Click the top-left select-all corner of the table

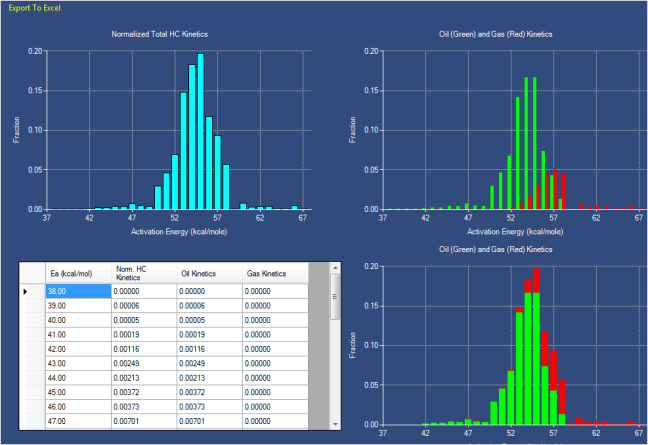(30, 272)
